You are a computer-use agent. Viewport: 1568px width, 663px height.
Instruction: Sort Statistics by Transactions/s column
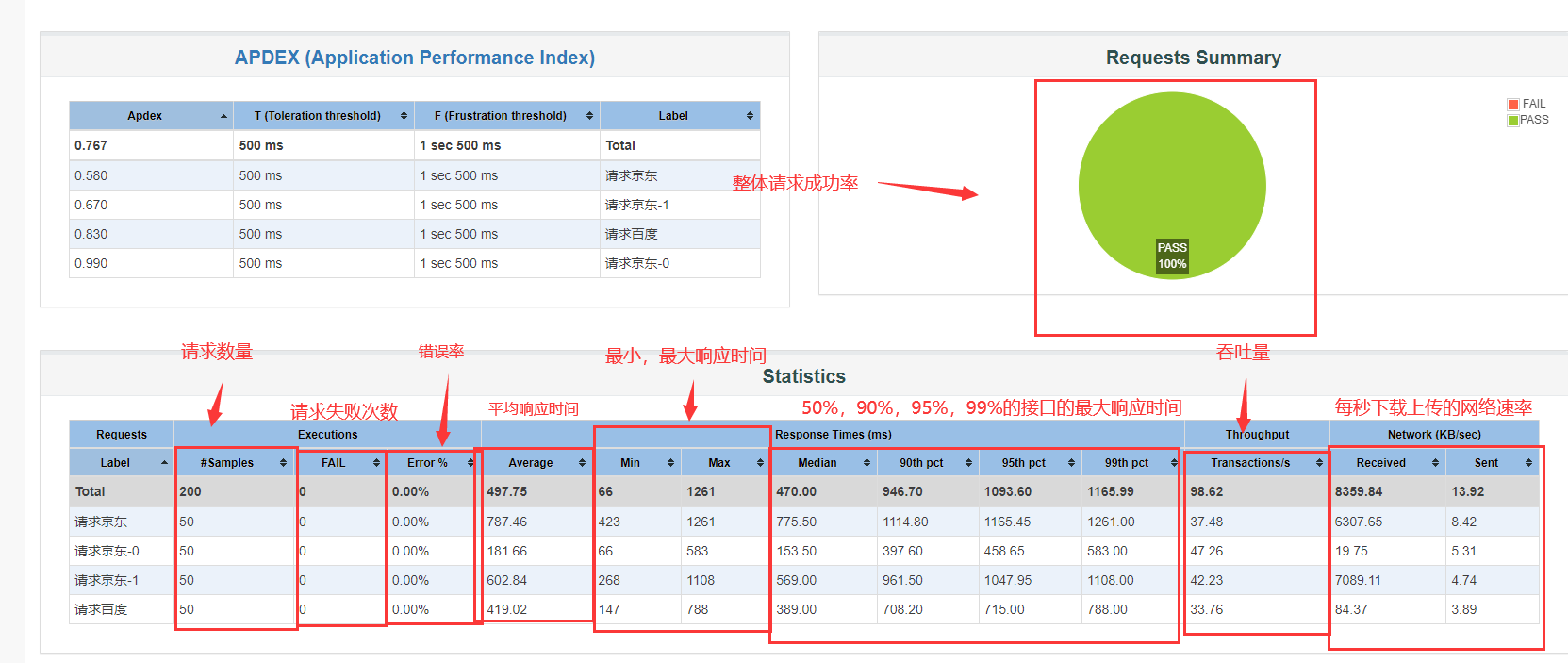pyautogui.click(x=1257, y=463)
